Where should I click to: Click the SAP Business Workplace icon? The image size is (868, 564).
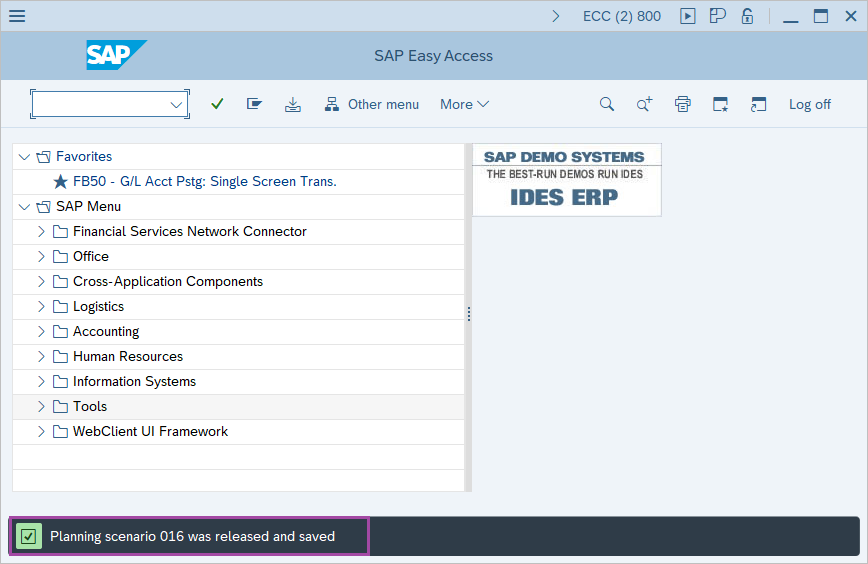255,104
